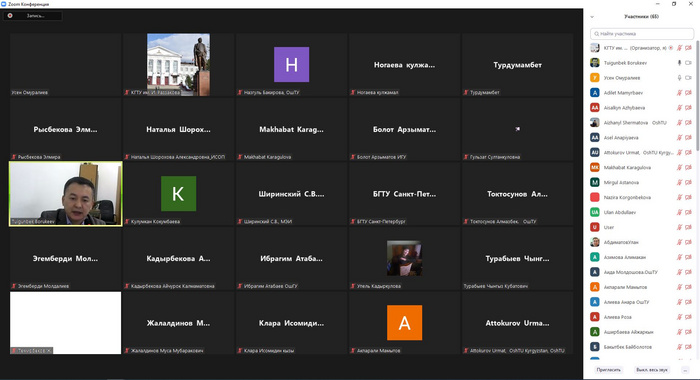Select Алиева Роза in participants list
The height and width of the screenshot is (380, 700).
642,317
